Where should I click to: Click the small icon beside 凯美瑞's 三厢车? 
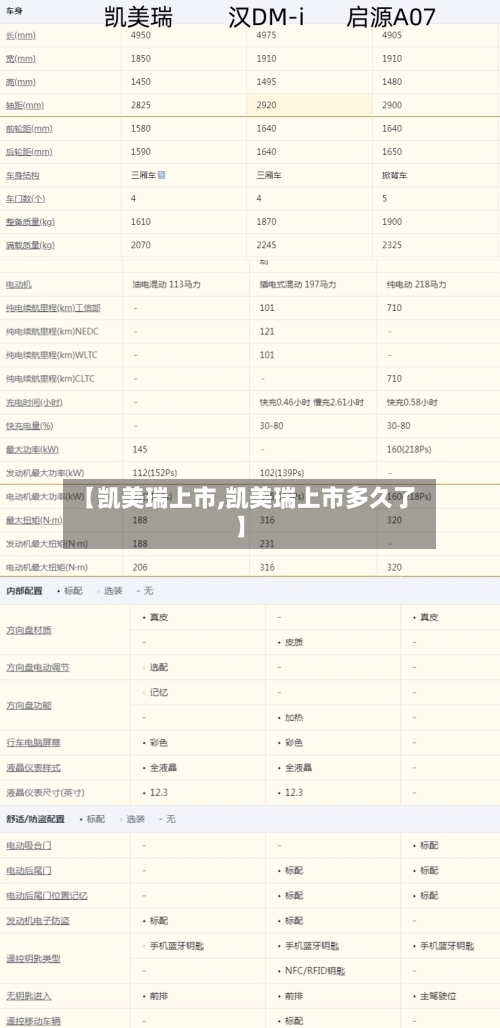162,175
